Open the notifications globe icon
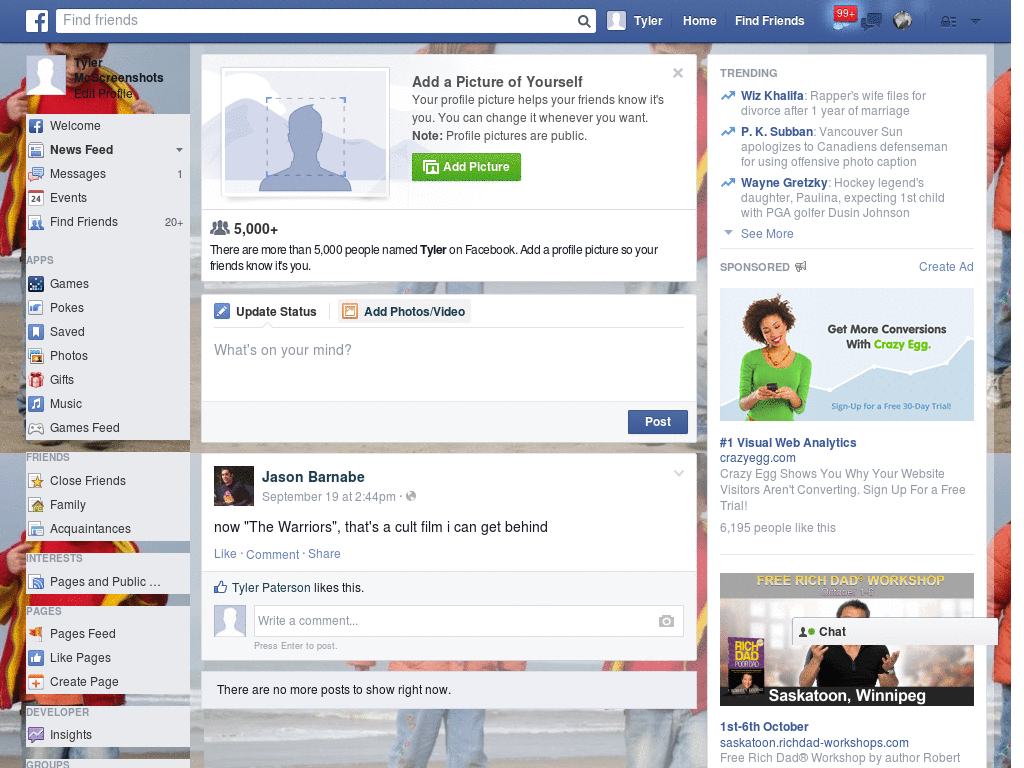The image size is (1024, 768). tap(903, 21)
